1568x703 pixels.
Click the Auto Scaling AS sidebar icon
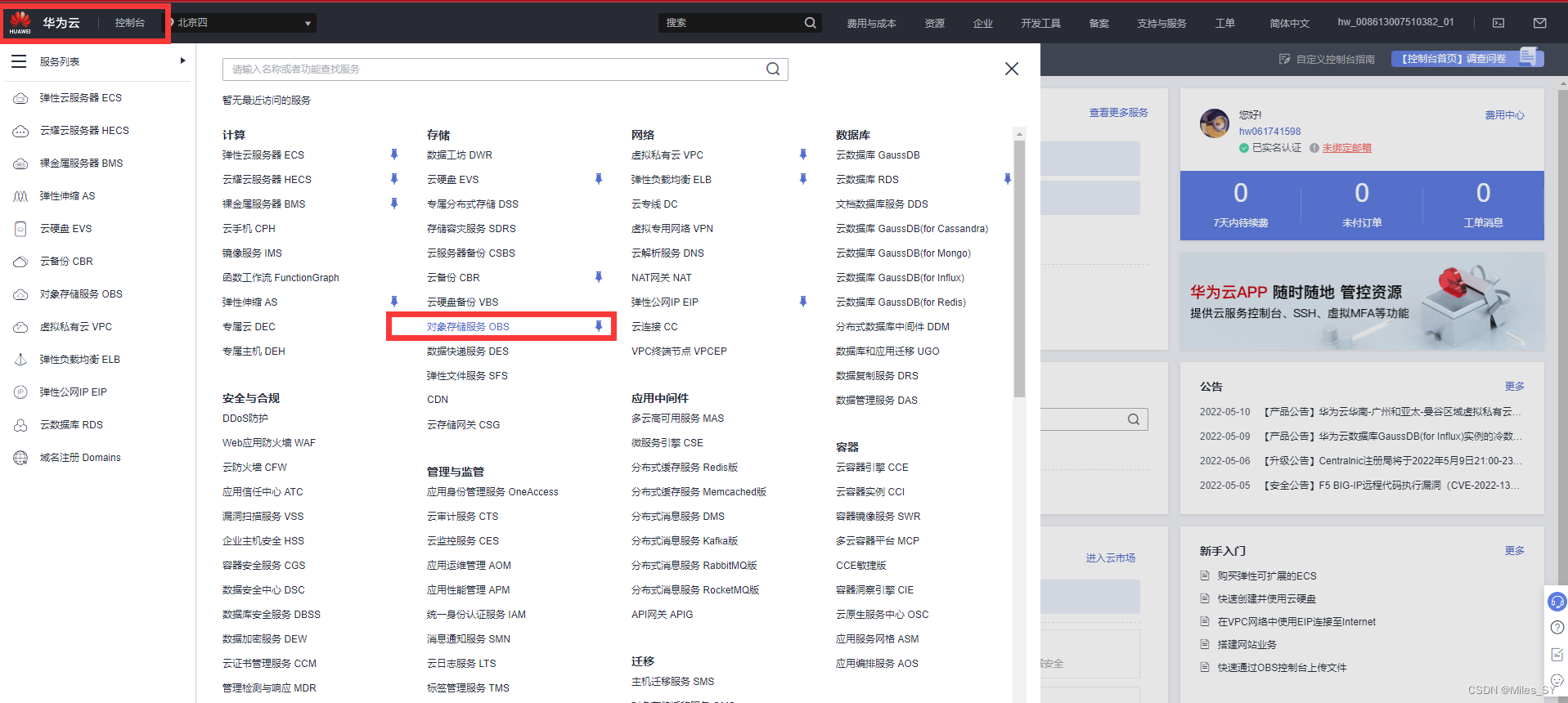click(20, 196)
